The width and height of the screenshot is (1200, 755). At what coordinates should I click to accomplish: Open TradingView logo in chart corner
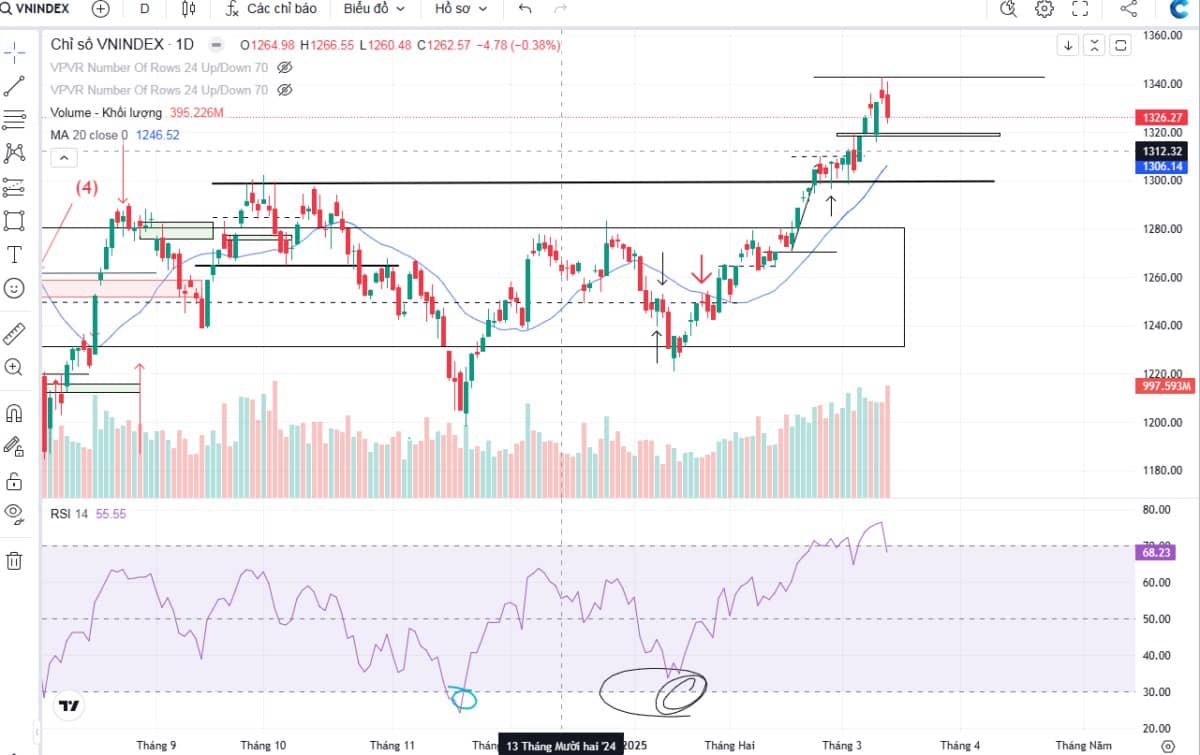point(68,705)
